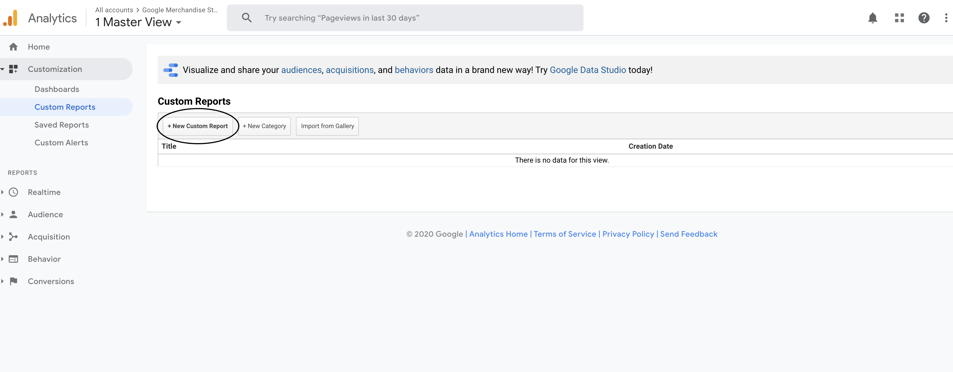Open Custom Alerts in sidebar
The height and width of the screenshot is (372, 953).
61,143
